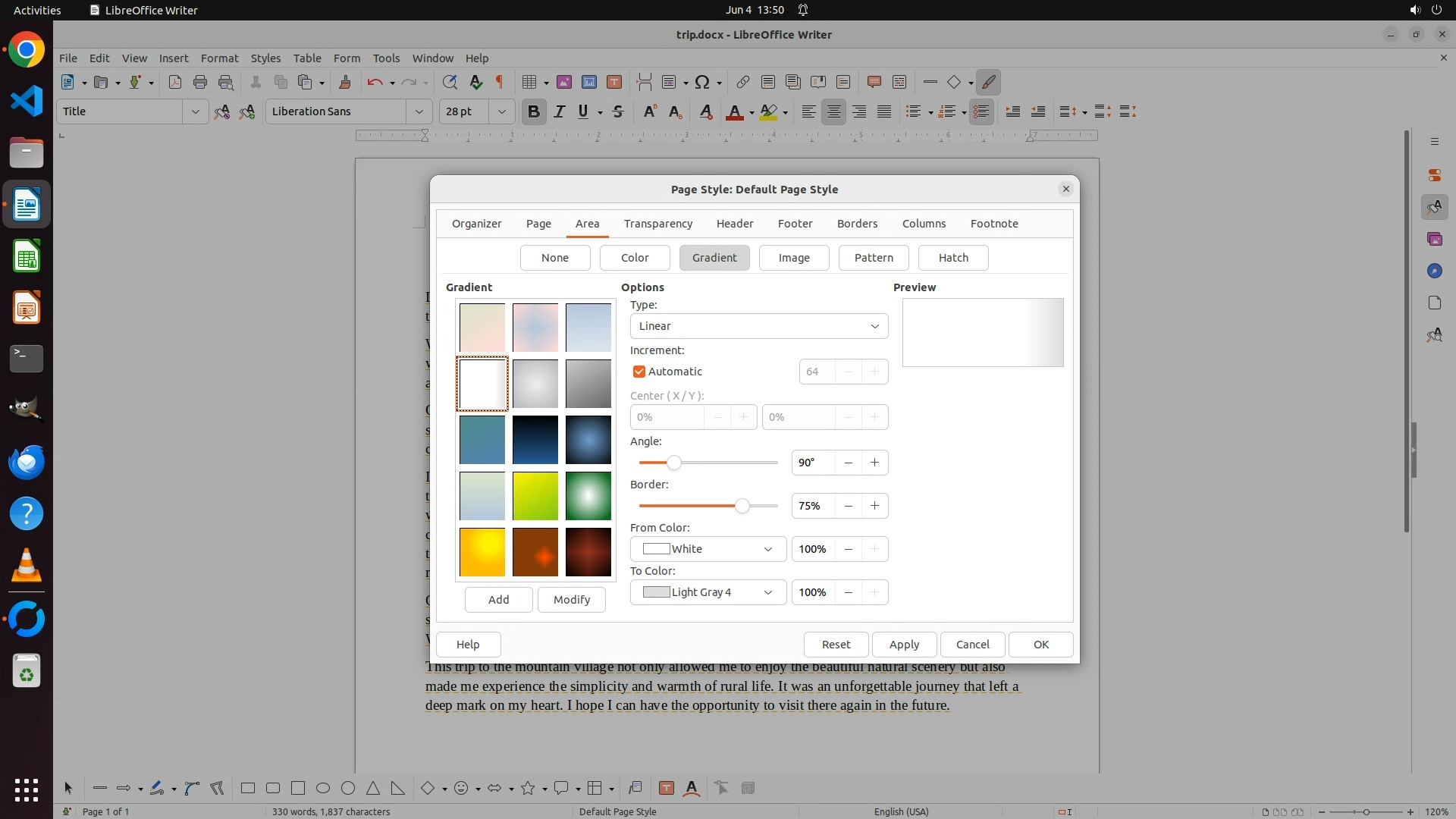The height and width of the screenshot is (819, 1456).
Task: Click the Export as PDF toolbar icon
Action: 175,83
